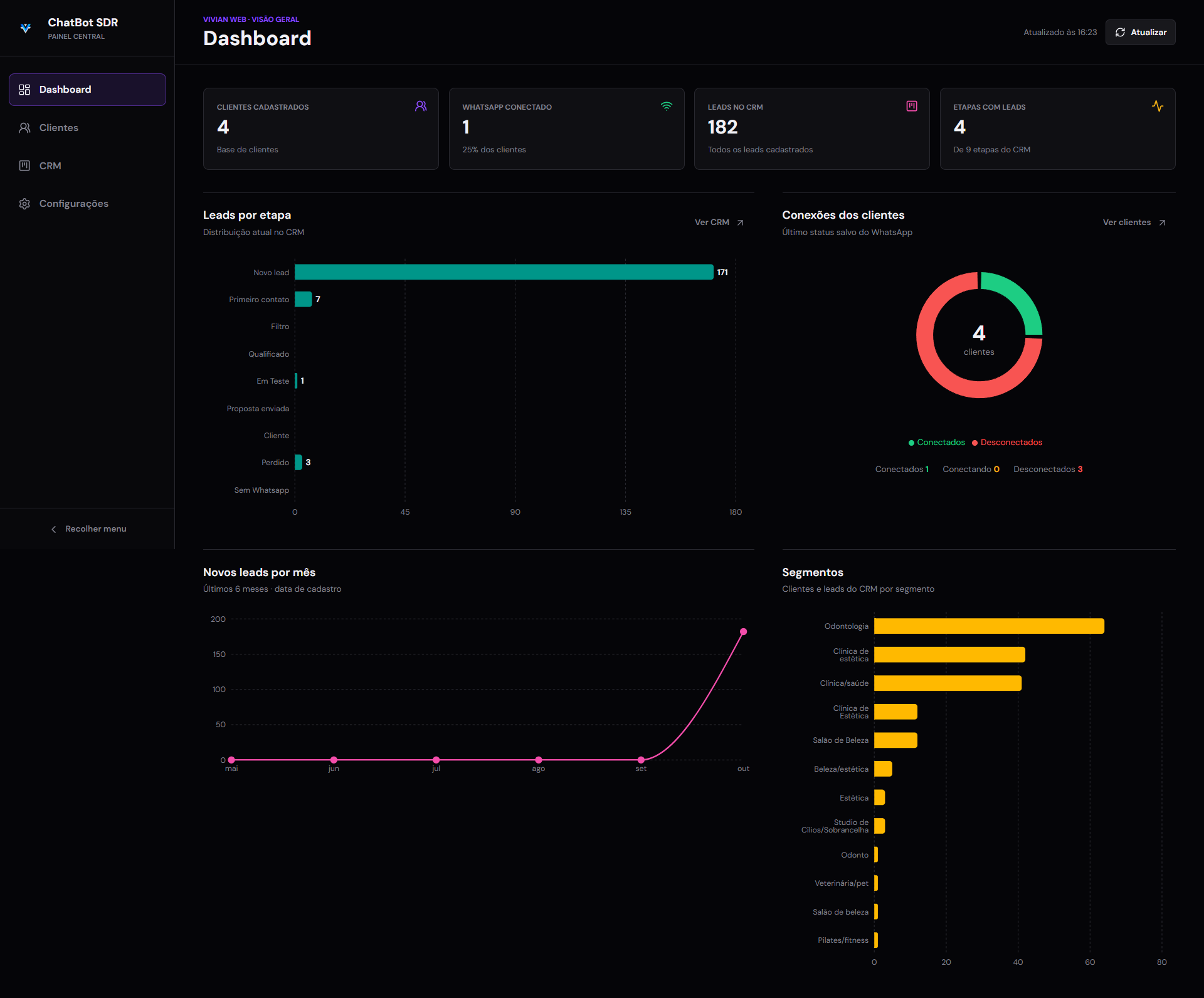Click the activity pulse icon in Etapas com Leads
Screen dimensions: 1204x998
tap(1158, 106)
